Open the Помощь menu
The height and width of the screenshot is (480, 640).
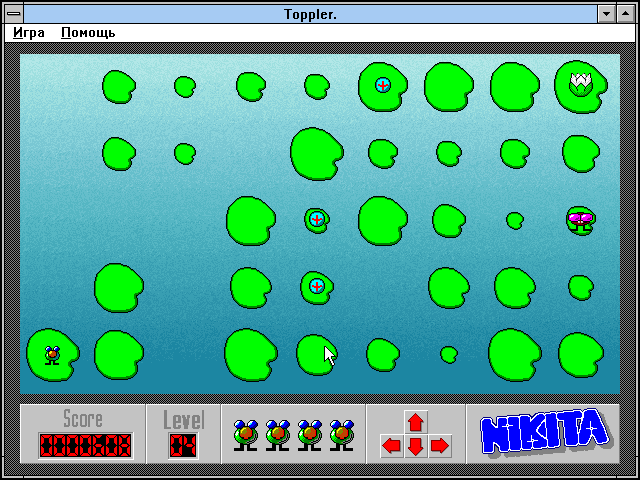point(88,32)
